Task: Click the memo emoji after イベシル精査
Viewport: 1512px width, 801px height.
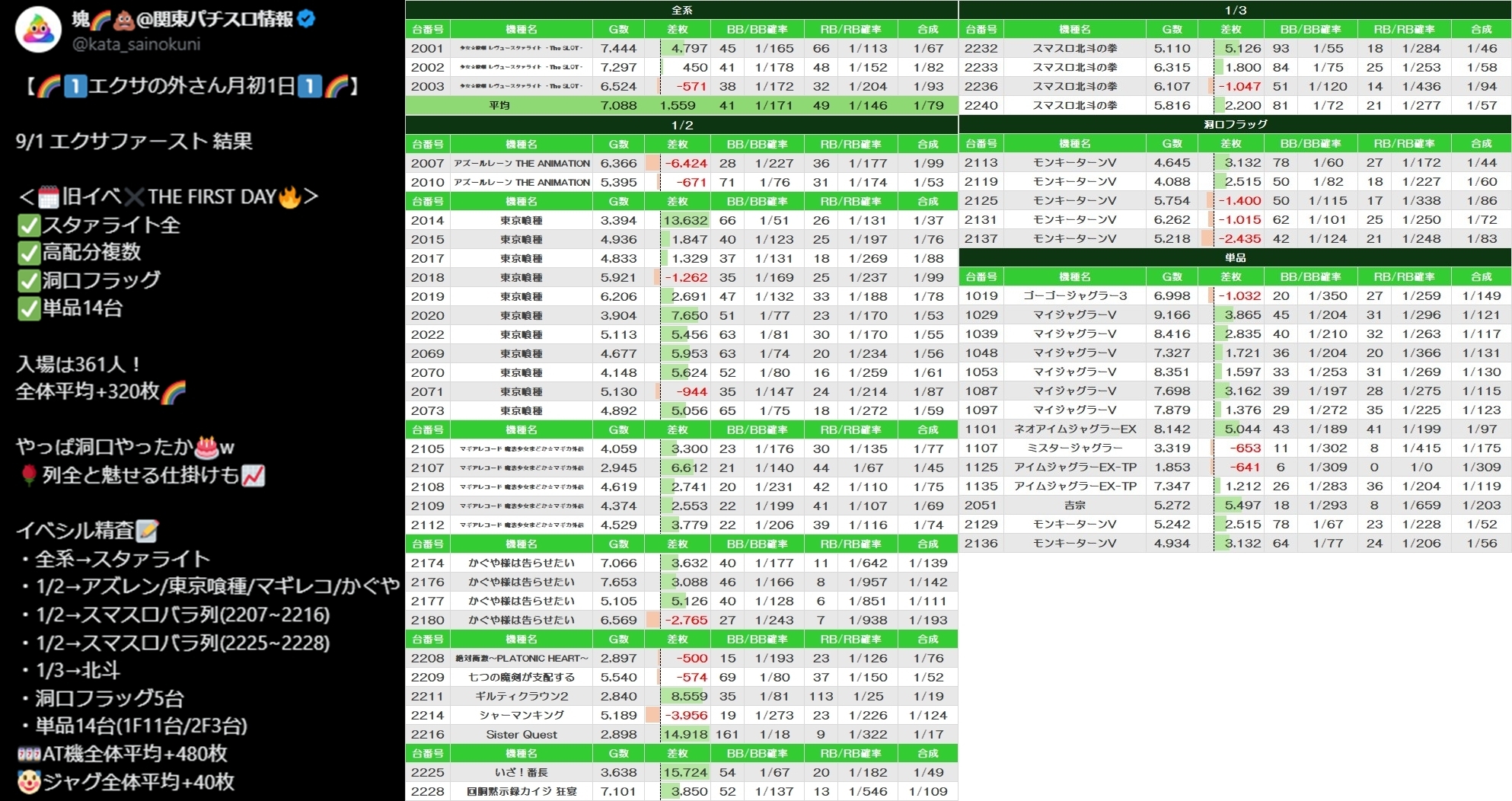Action: click(147, 531)
